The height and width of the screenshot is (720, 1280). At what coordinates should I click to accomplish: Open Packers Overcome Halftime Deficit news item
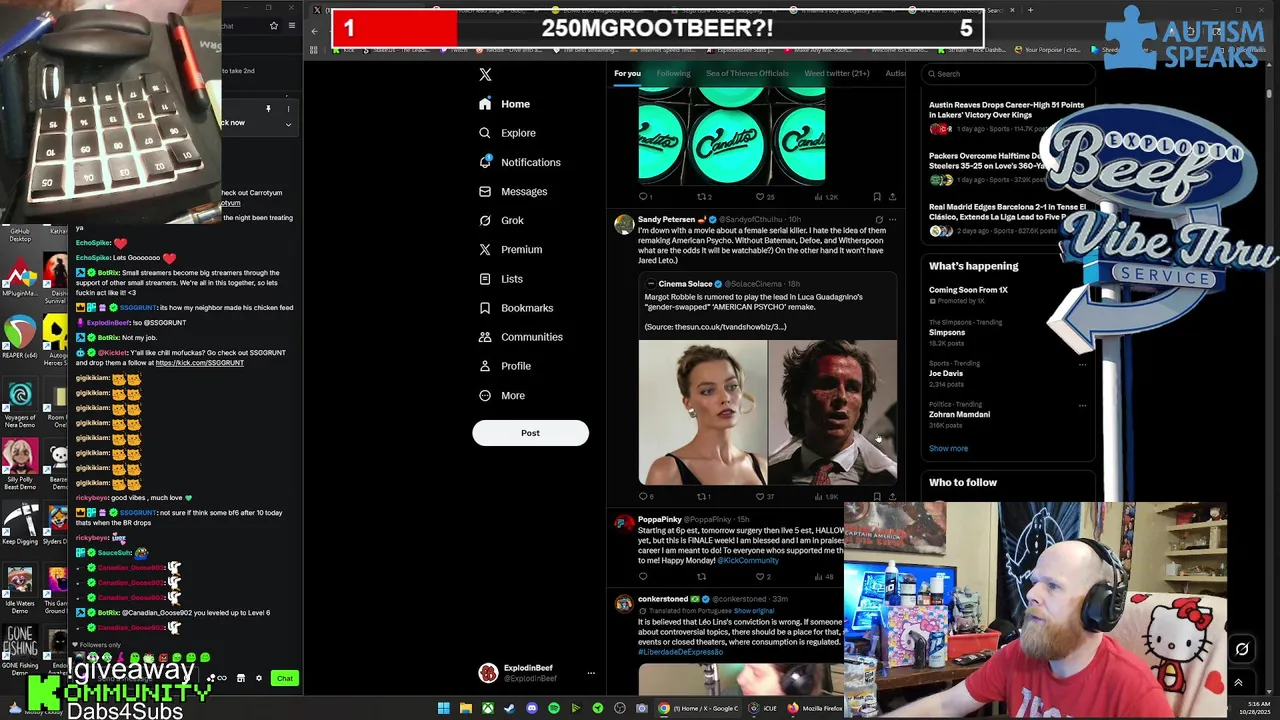[x=1006, y=168]
